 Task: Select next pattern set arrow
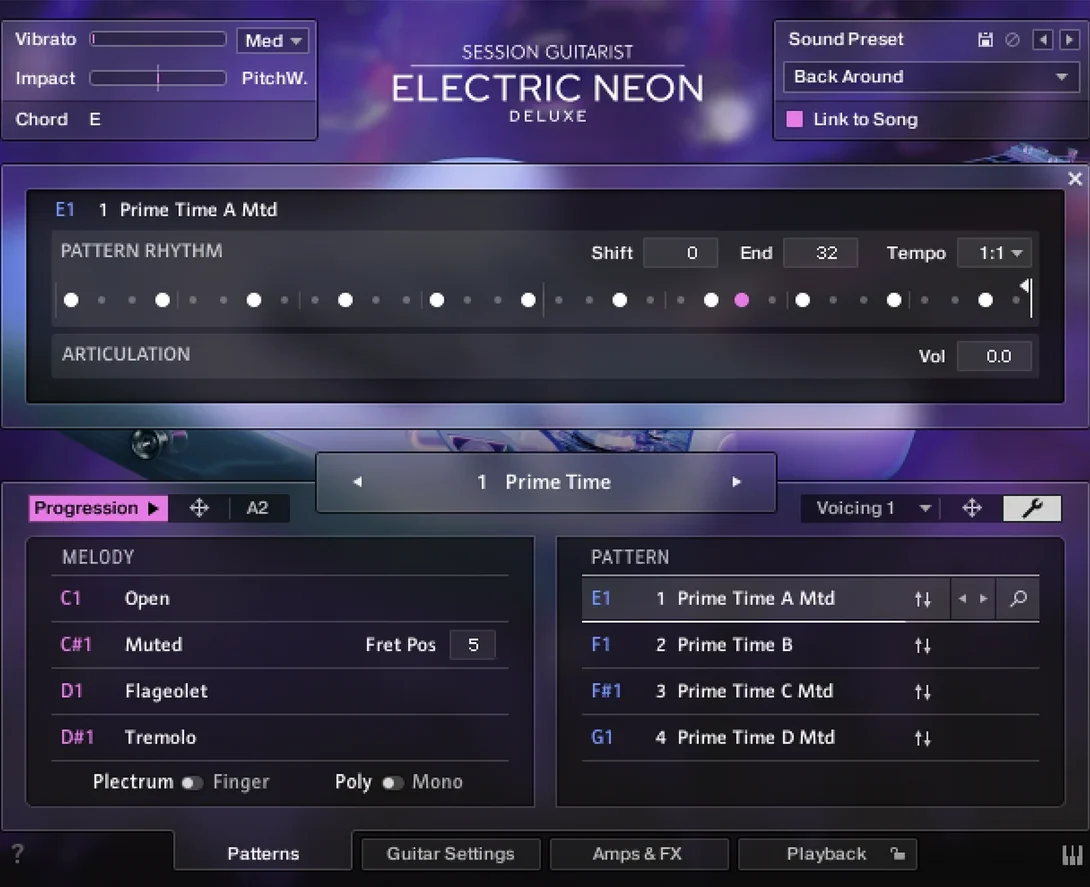pyautogui.click(x=736, y=482)
